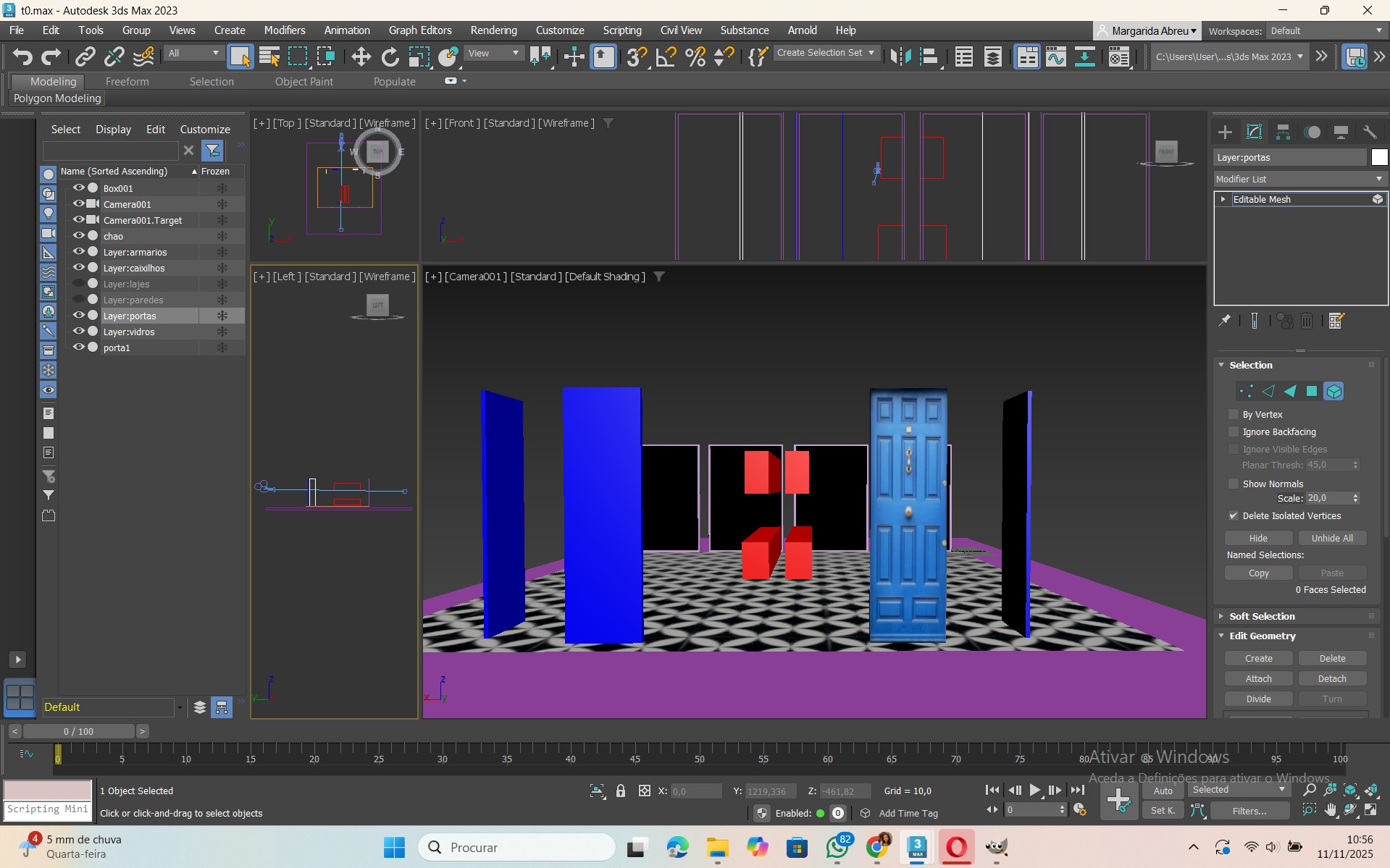
Task: Activate the Select and Rotate tool
Action: pyautogui.click(x=390, y=56)
